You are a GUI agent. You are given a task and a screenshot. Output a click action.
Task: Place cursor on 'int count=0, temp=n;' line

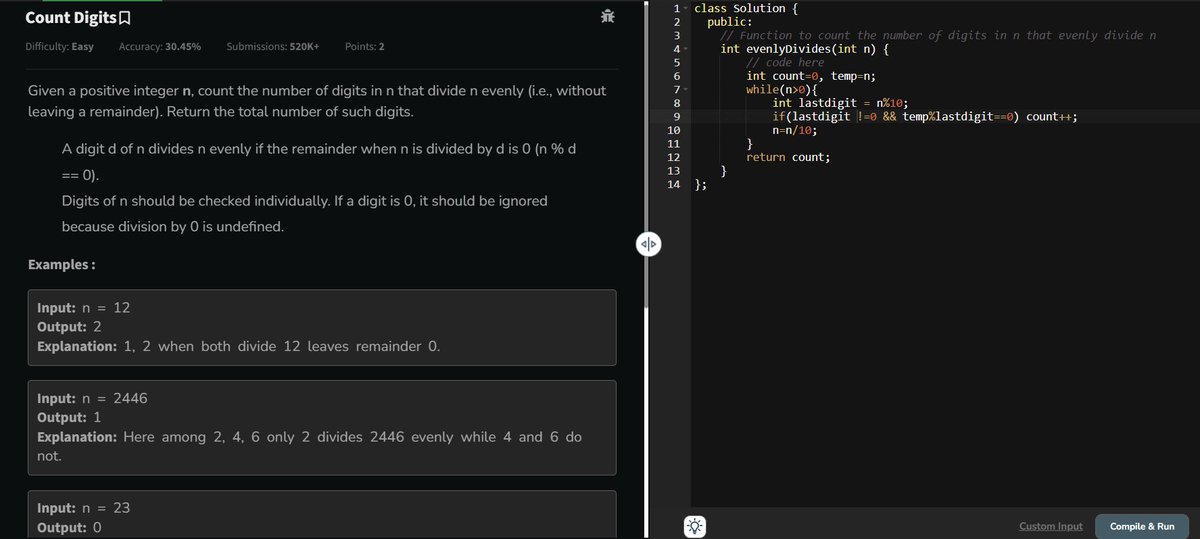coord(811,76)
